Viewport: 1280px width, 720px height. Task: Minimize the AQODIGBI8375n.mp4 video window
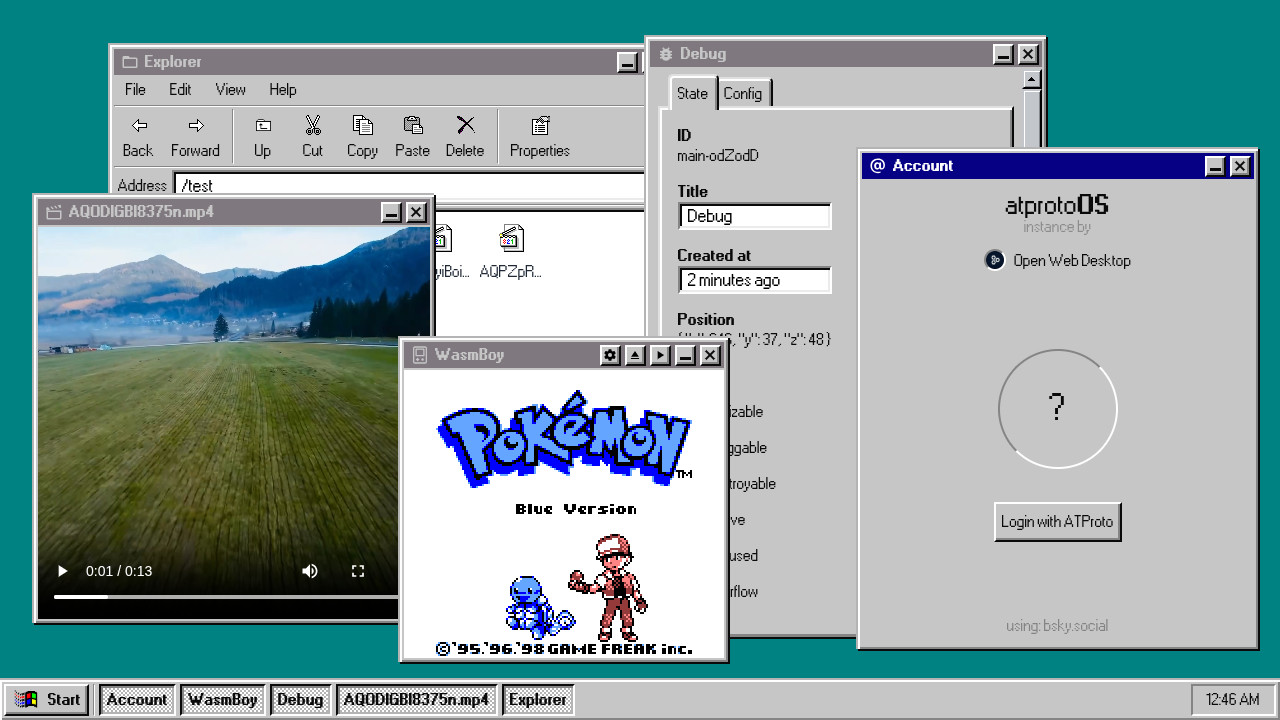[392, 212]
